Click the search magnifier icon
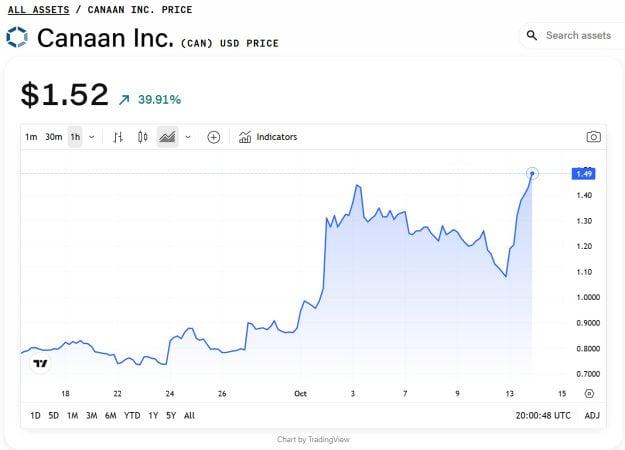 point(532,36)
